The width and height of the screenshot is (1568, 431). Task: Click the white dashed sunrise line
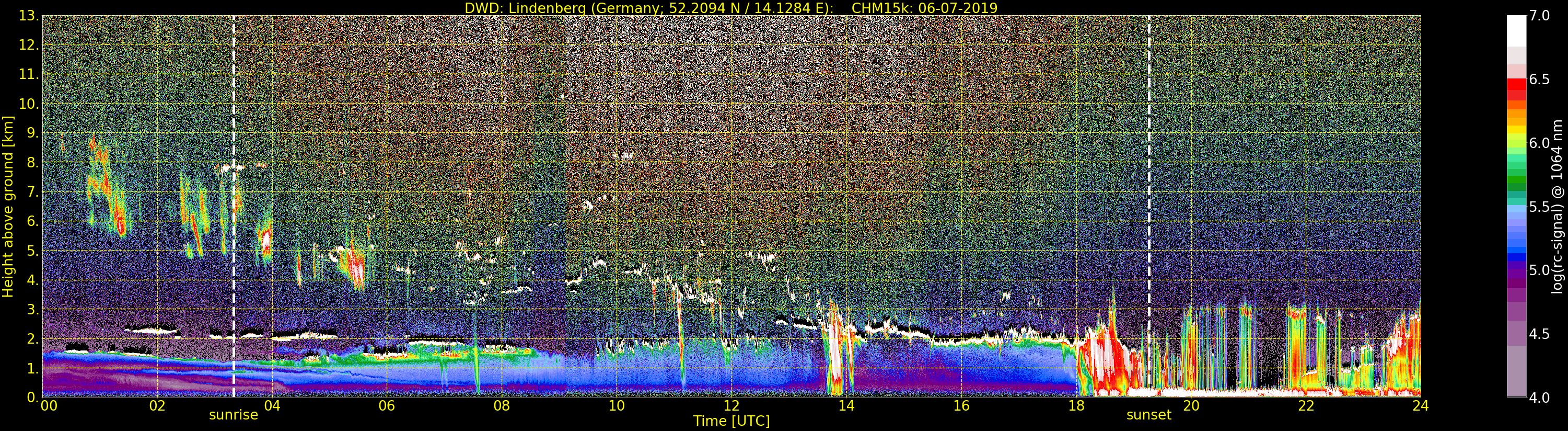pyautogui.click(x=234, y=206)
